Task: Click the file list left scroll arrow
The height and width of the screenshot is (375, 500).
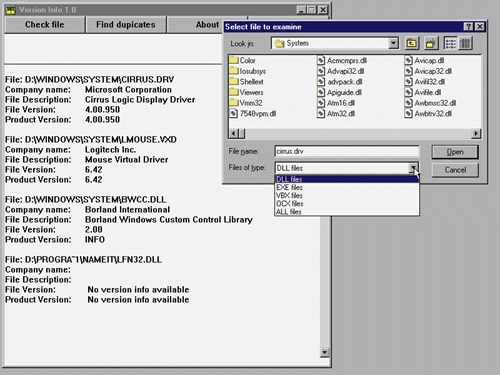Action: (233, 134)
